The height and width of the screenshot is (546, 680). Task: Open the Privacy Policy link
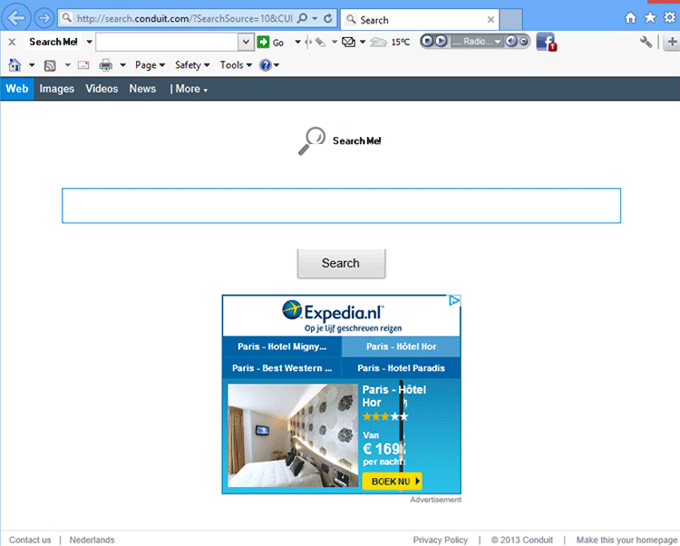click(440, 540)
